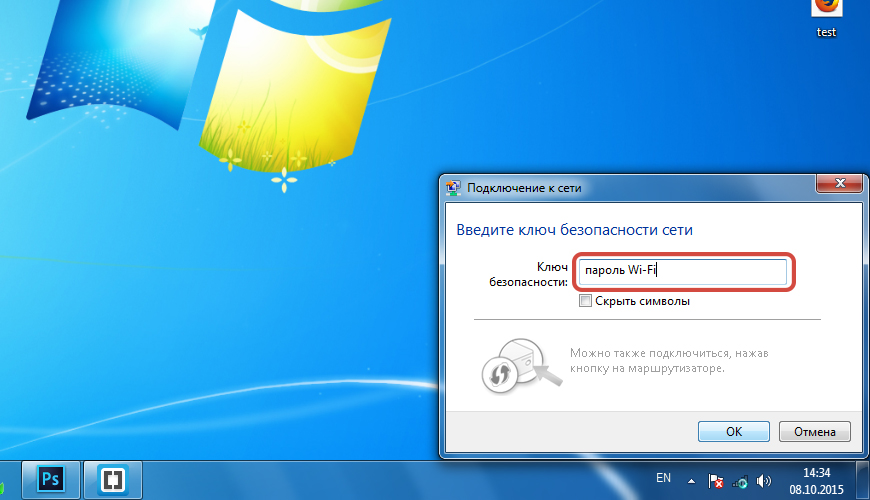This screenshot has width=870, height=500.
Task: Open the test Firefox shortcut on desktop
Action: pos(826,19)
